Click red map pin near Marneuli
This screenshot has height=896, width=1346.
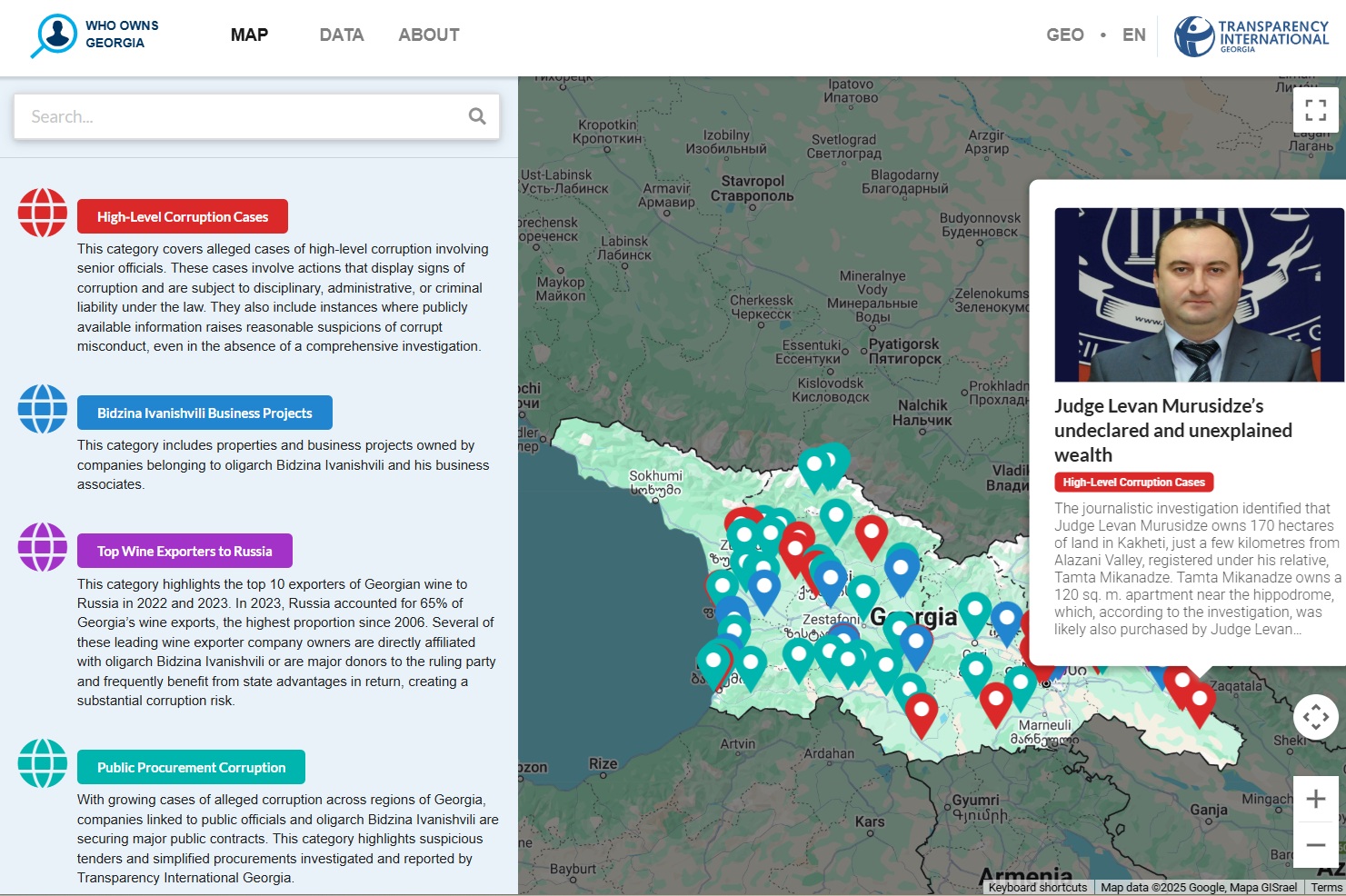[x=995, y=700]
